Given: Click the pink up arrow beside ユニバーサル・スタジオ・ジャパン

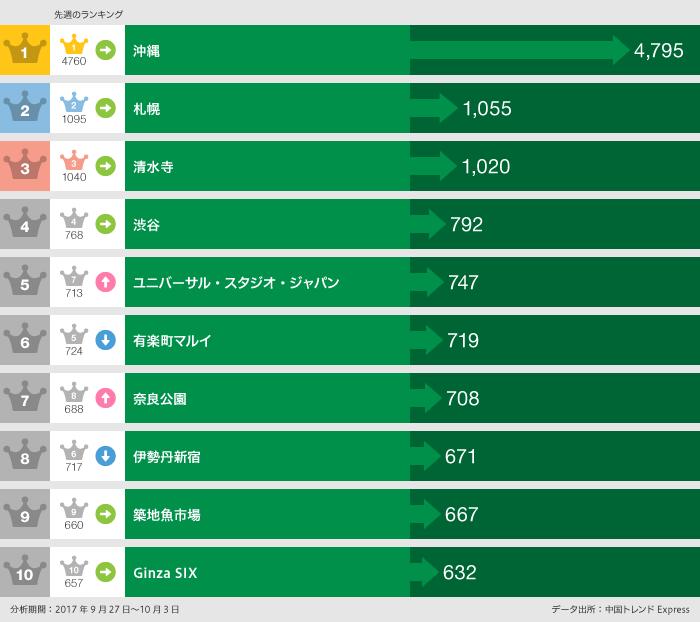Looking at the screenshot, I should point(105,282).
